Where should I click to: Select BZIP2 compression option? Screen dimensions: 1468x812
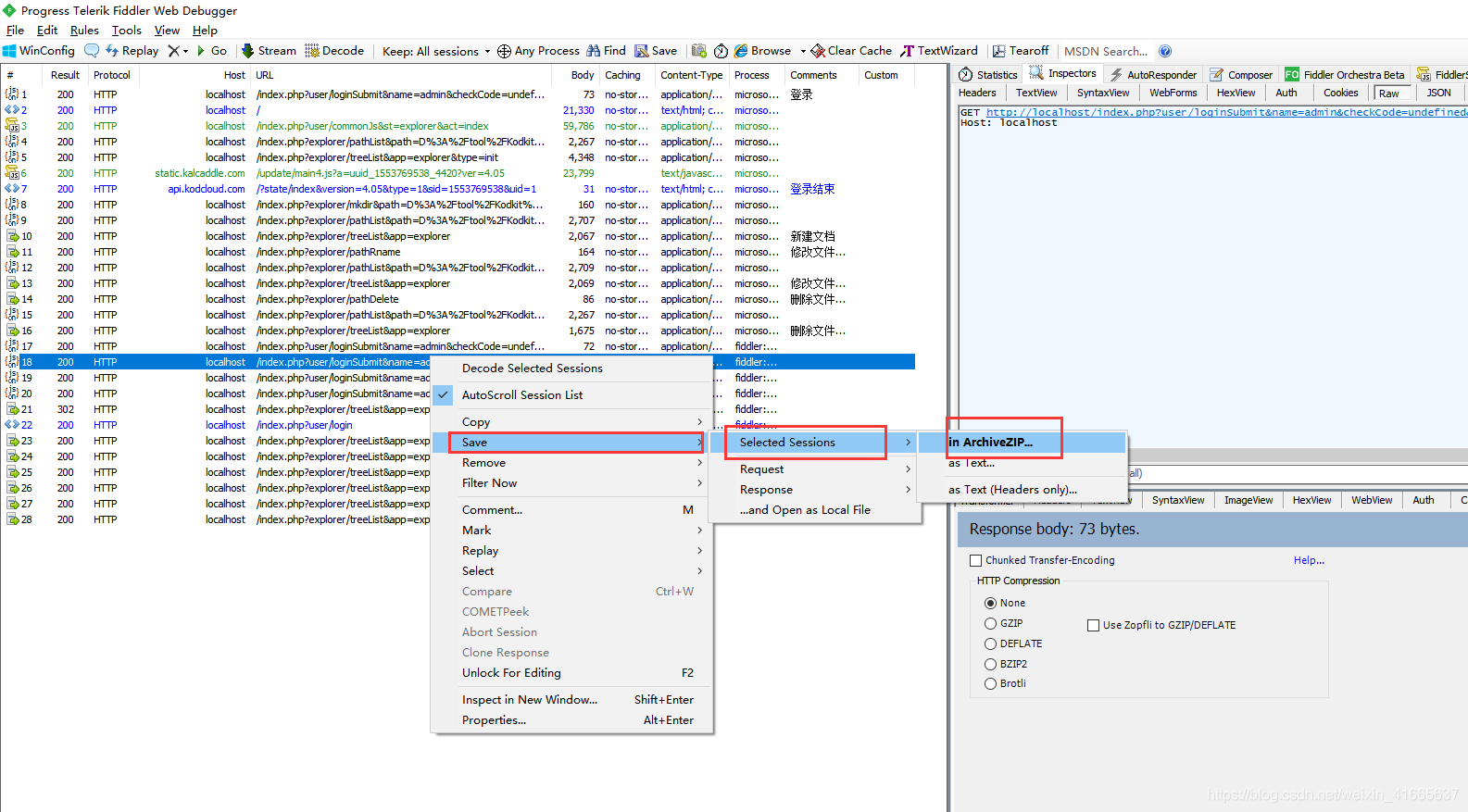tap(990, 664)
